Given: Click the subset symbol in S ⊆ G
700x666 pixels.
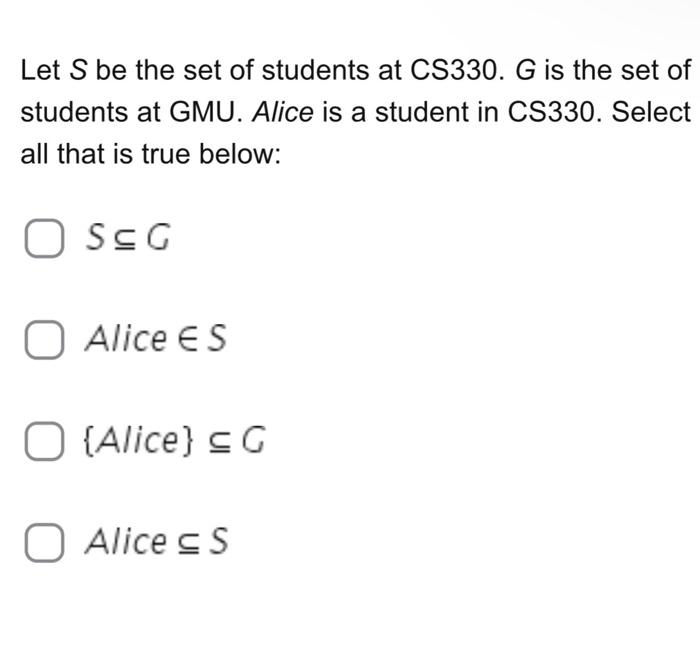Looking at the screenshot, I should [125, 240].
